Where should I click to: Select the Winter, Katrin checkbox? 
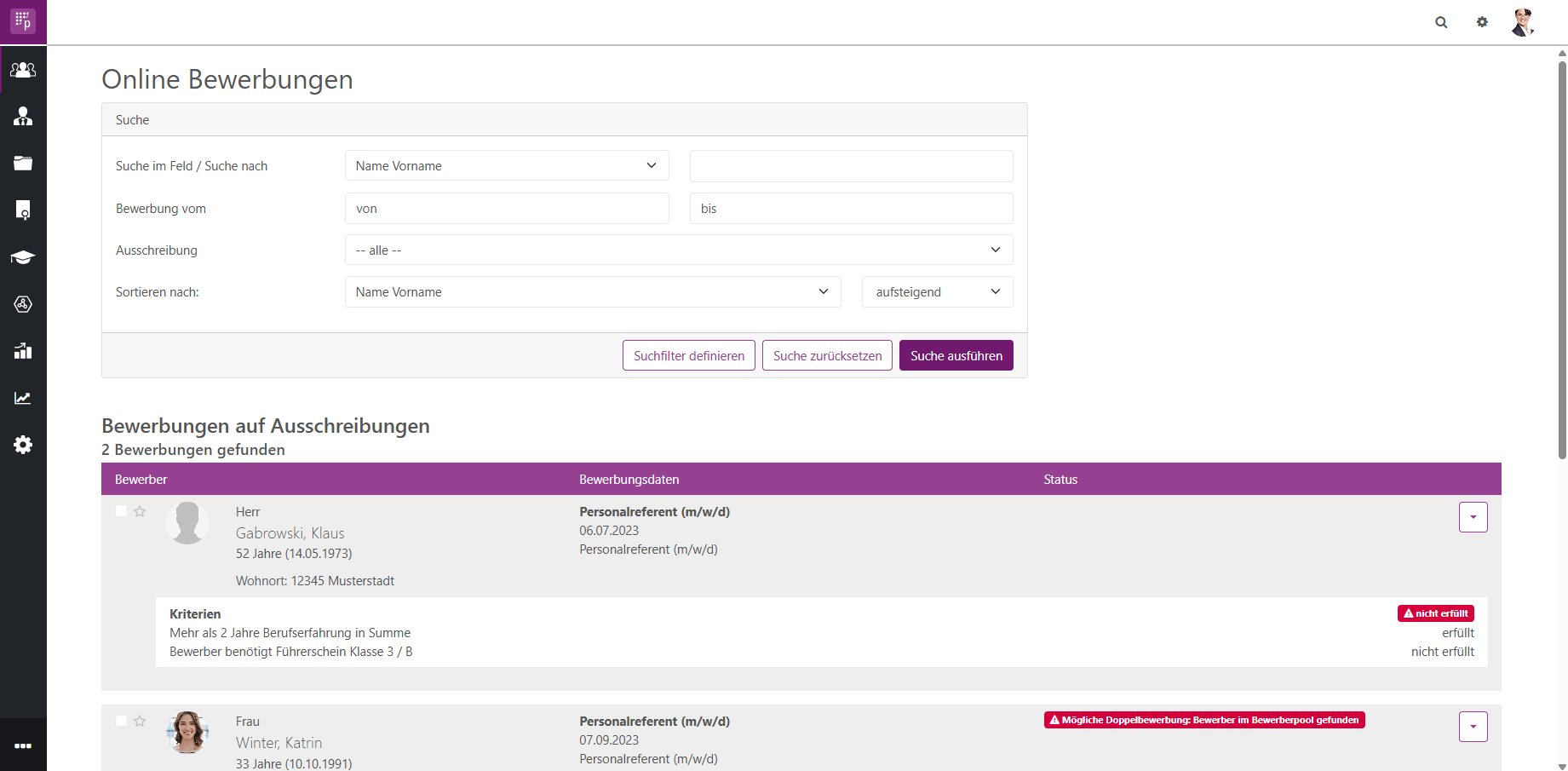(x=121, y=721)
